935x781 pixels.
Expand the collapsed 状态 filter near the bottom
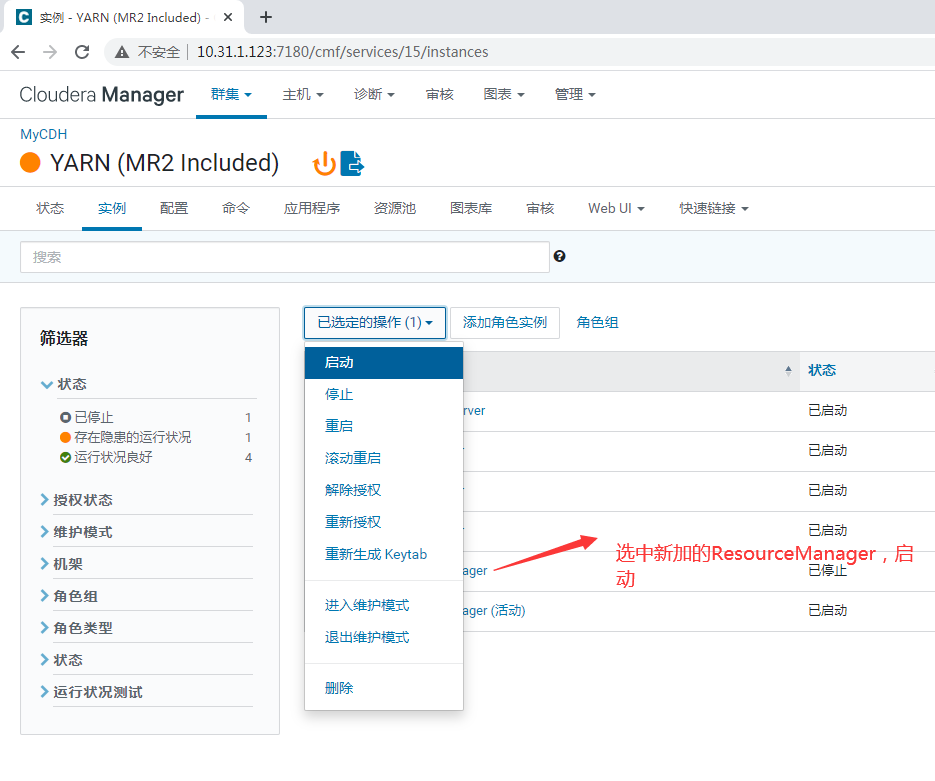click(x=61, y=660)
